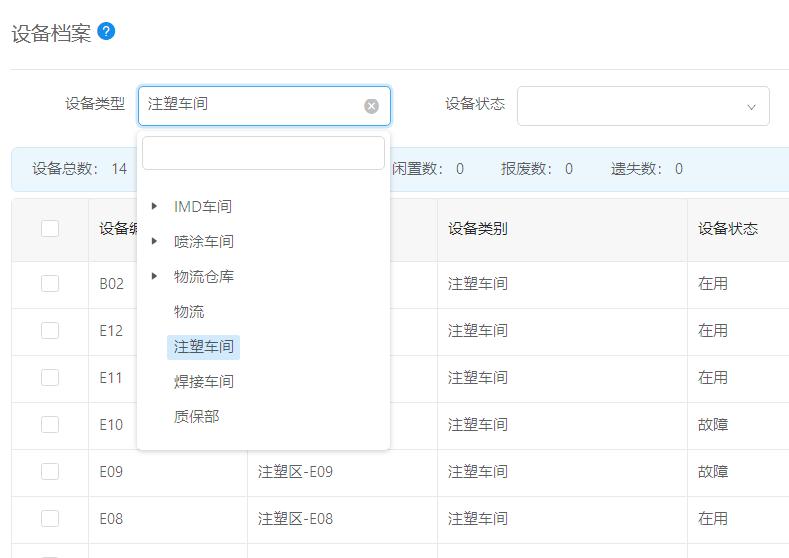The image size is (789, 558).
Task: Click 在用 status in row B02
Action: click(x=713, y=284)
